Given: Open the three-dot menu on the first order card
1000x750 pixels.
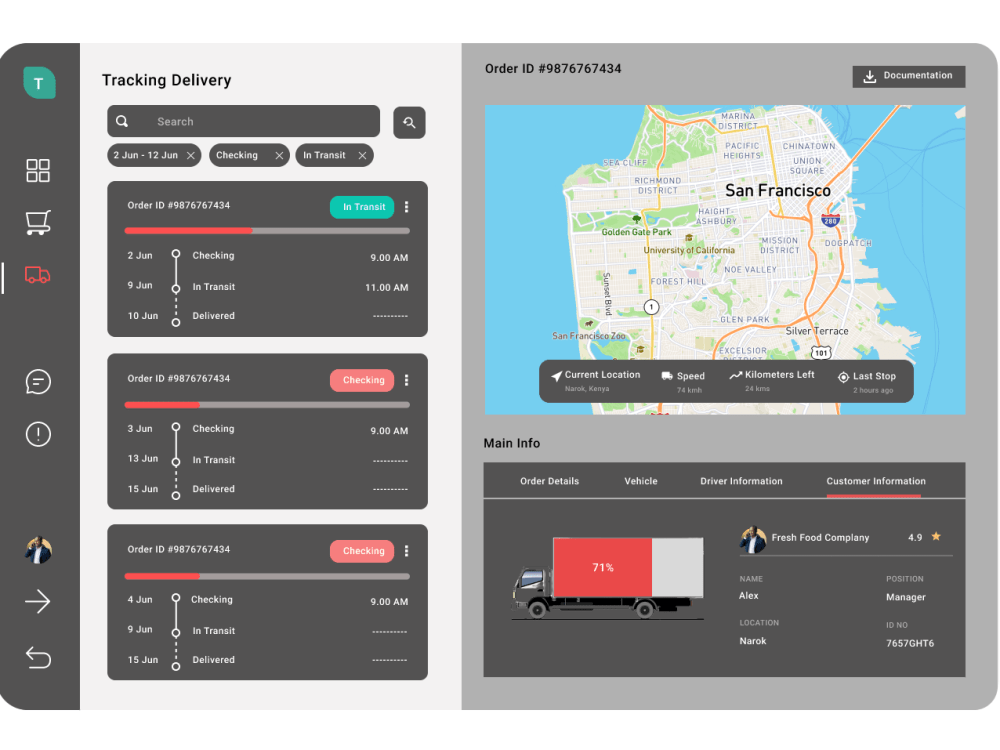Looking at the screenshot, I should click(407, 207).
